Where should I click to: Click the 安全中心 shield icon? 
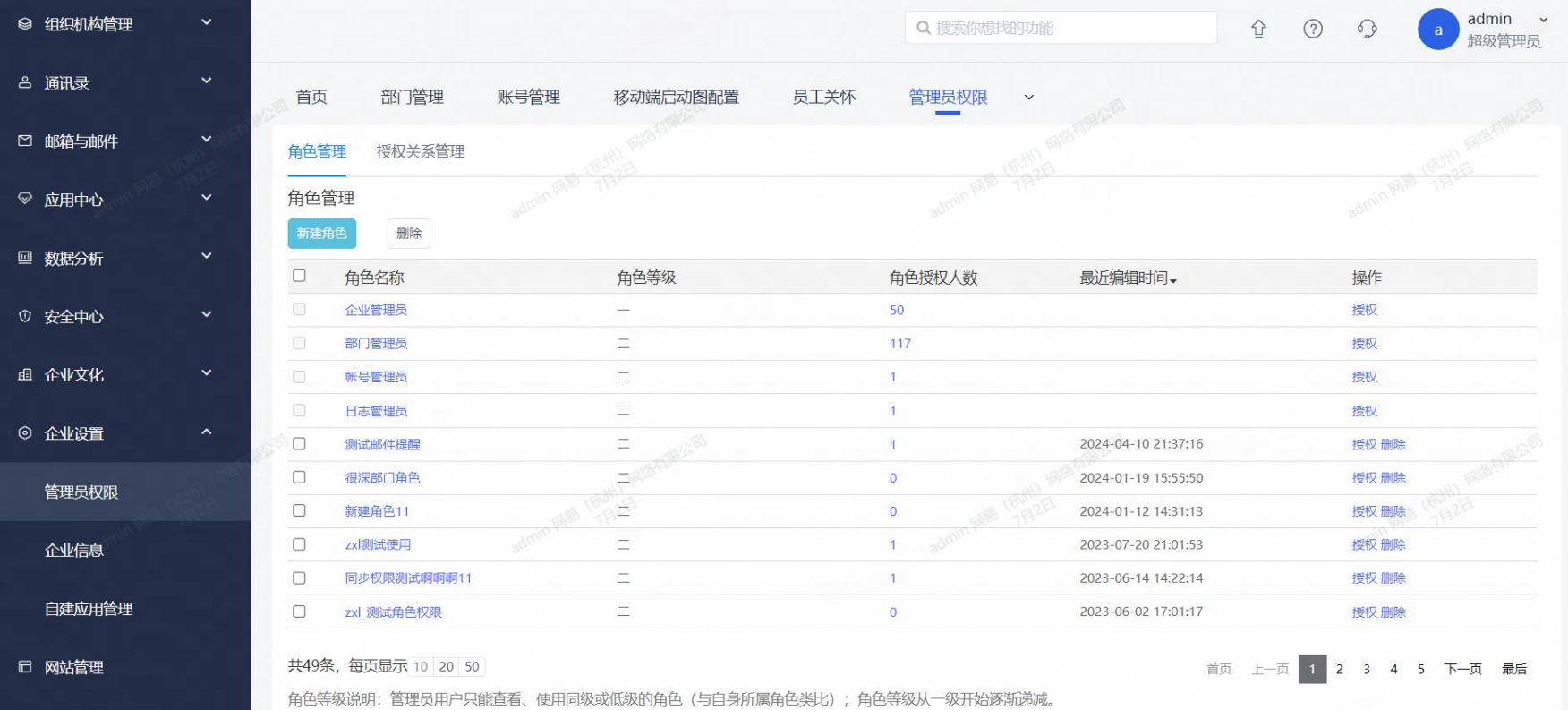click(x=25, y=316)
